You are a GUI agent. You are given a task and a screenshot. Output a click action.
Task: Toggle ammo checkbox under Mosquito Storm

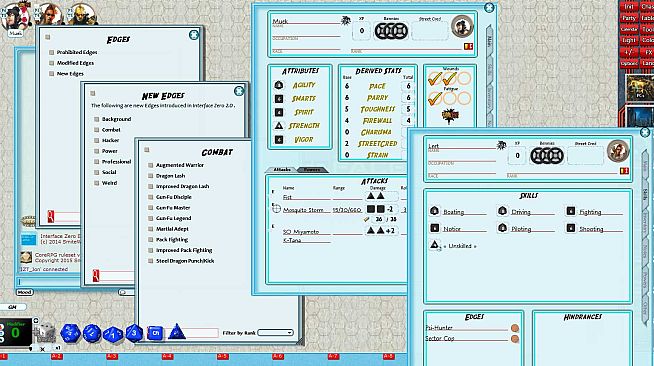coord(367,219)
